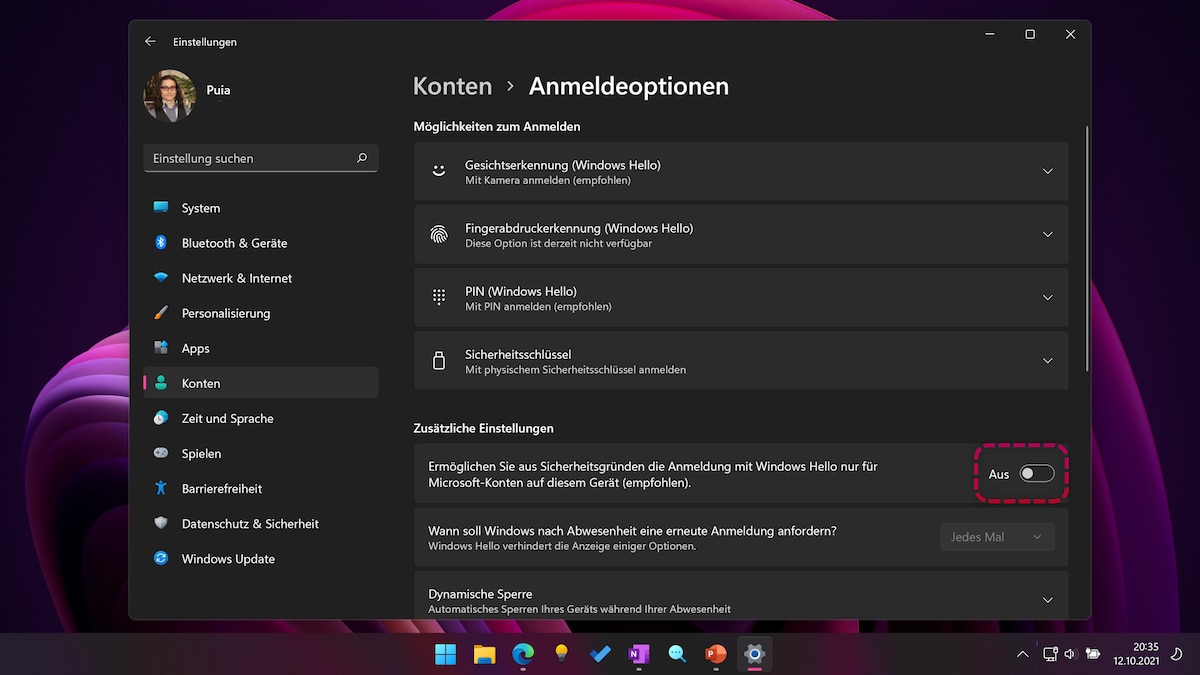
Task: Select the Bluetooth & Geräte sidebar icon
Action: pyautogui.click(x=162, y=243)
